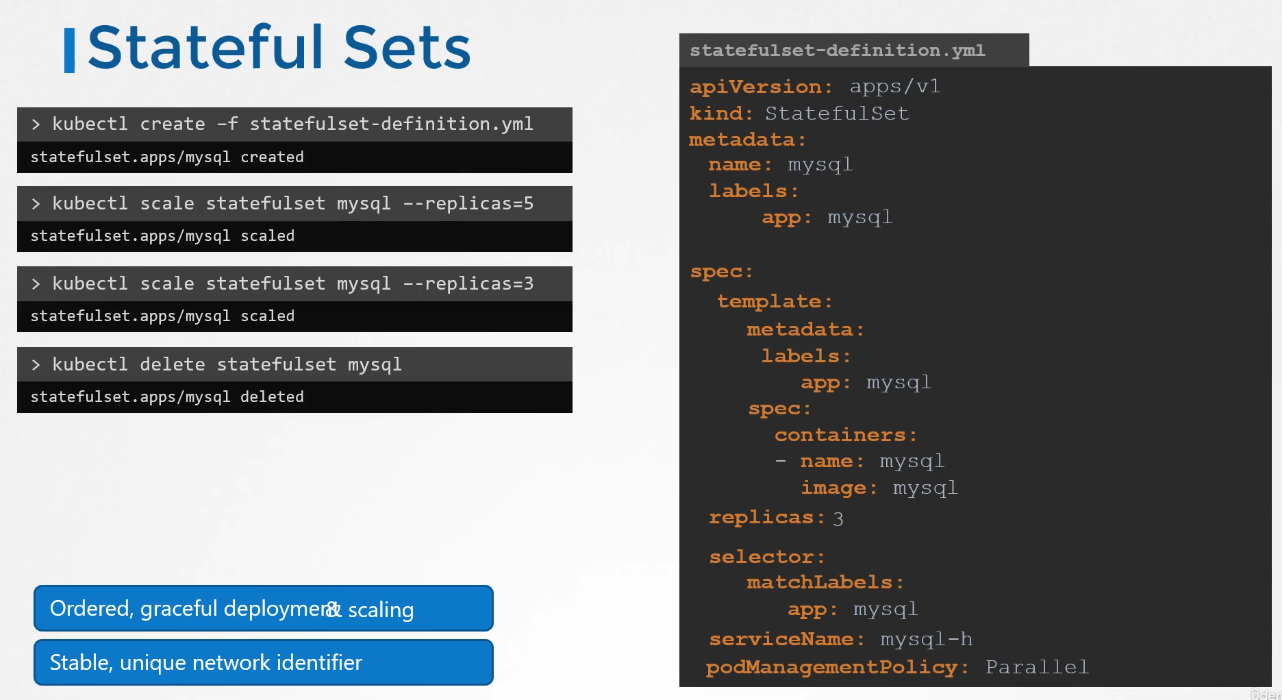Click the blue vertical bar beside the title
The image size is (1282, 700).
(x=69, y=50)
